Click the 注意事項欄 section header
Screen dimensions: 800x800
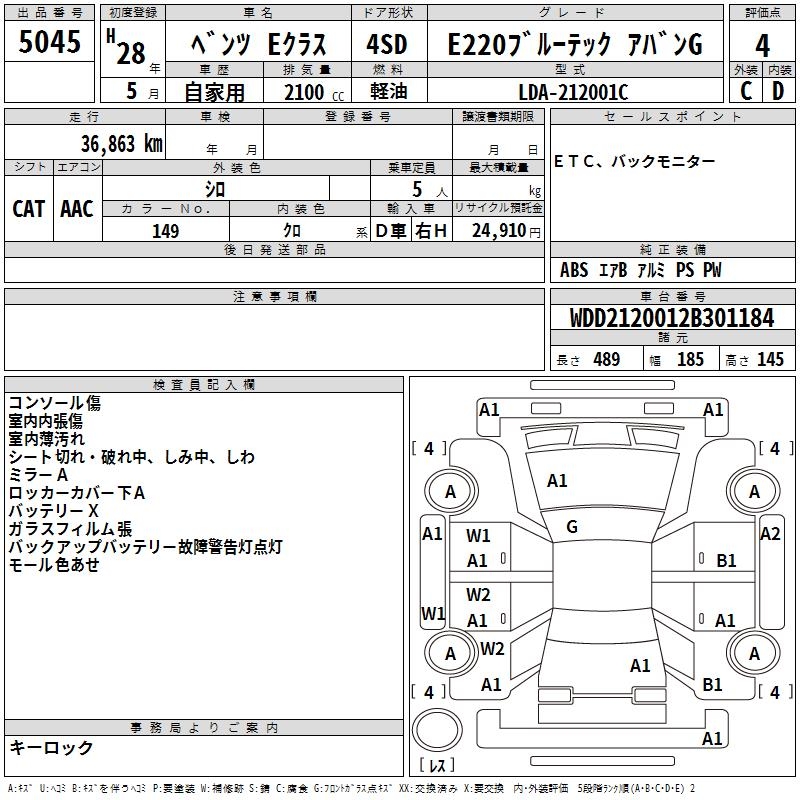[x=274, y=296]
